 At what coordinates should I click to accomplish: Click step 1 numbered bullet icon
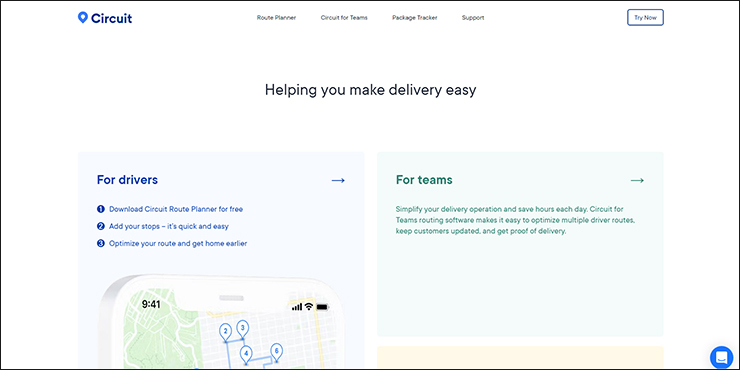point(101,209)
